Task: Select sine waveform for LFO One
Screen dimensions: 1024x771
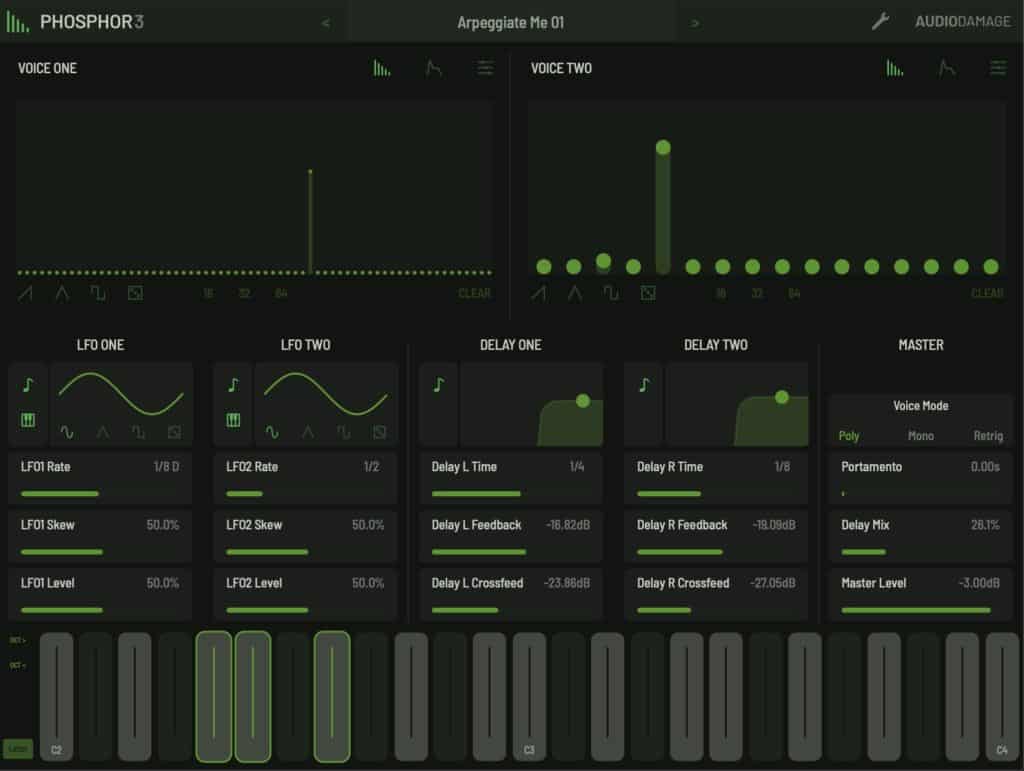Action: coord(67,432)
